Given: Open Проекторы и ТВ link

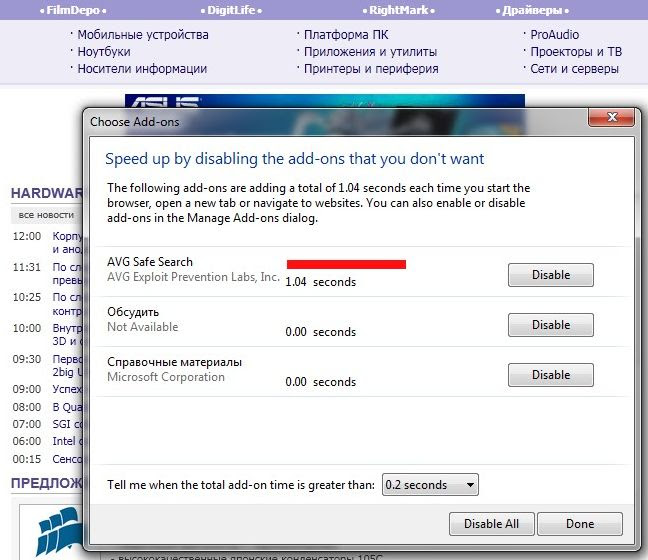Looking at the screenshot, I should point(576,52).
